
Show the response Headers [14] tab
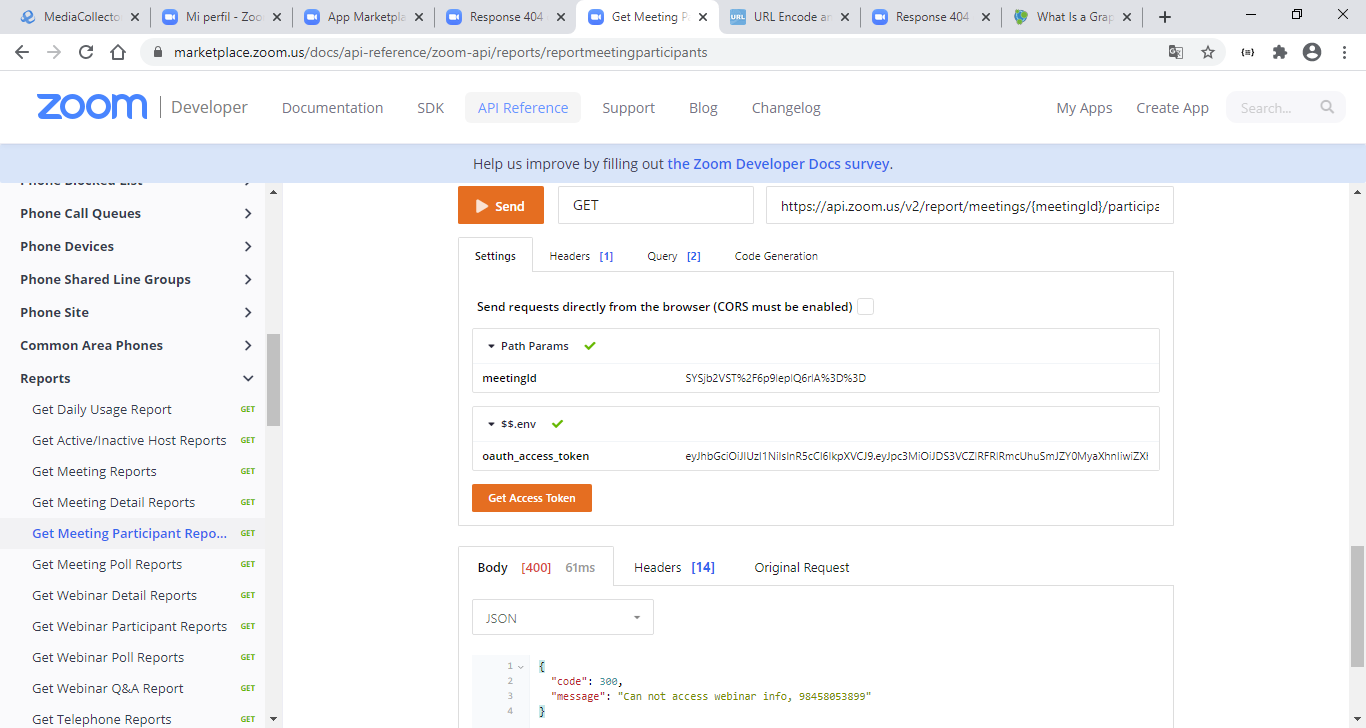pyautogui.click(x=674, y=567)
